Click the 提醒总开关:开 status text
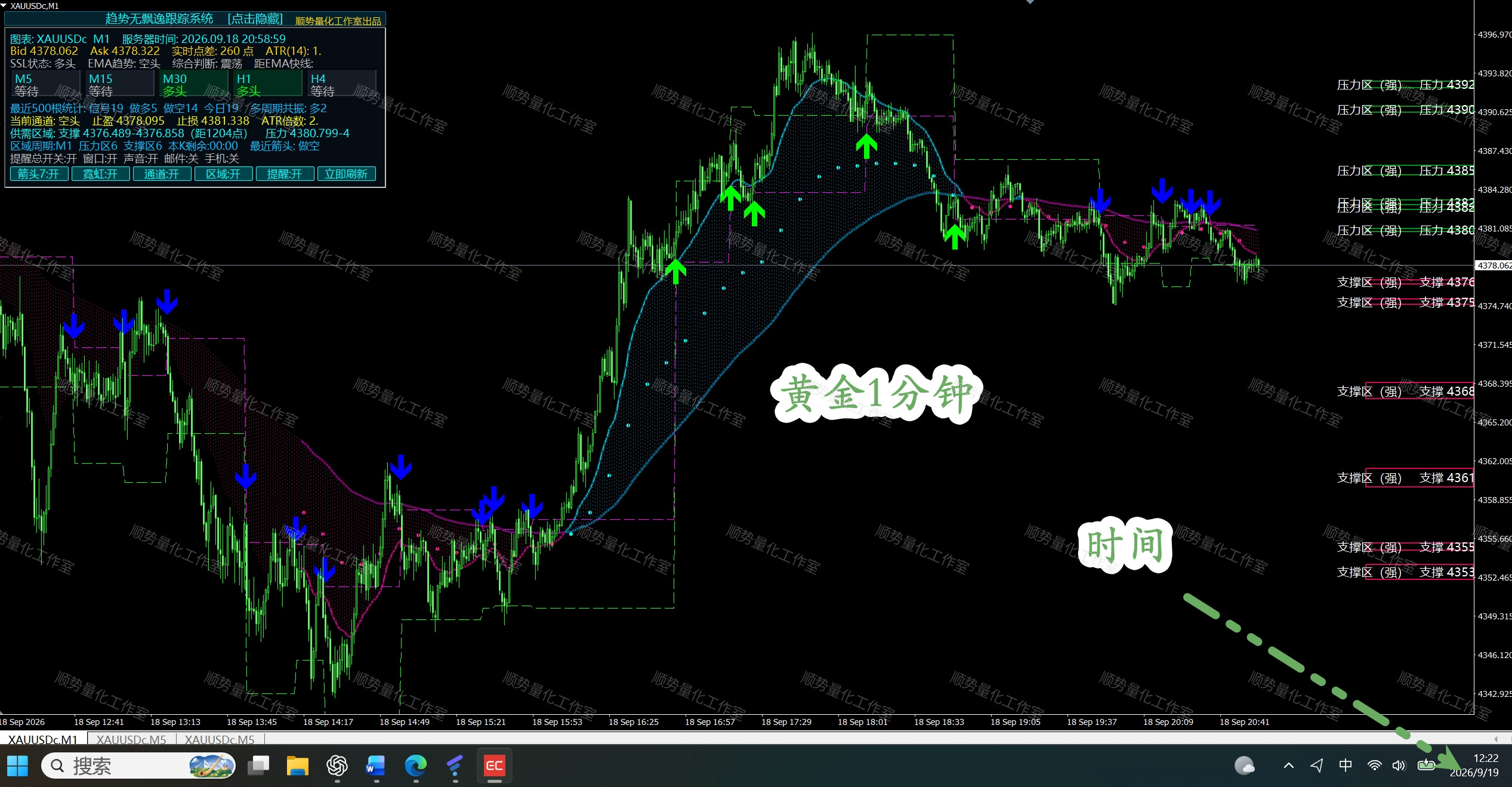The width and height of the screenshot is (1512, 787). click(x=44, y=159)
